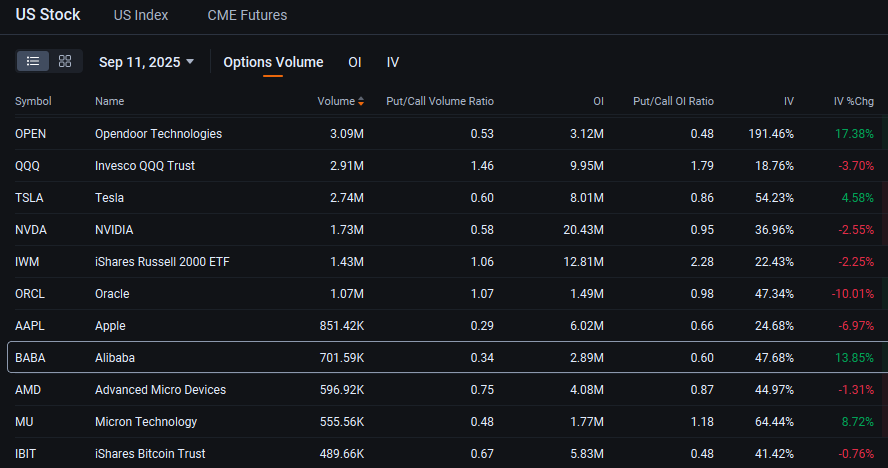Open the AAPL ticker symbol
The width and height of the screenshot is (888, 468).
pos(29,326)
